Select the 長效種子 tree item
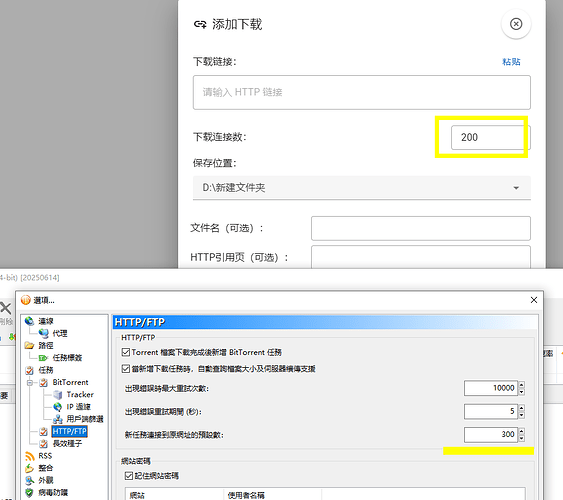563x500 pixels. click(68, 444)
